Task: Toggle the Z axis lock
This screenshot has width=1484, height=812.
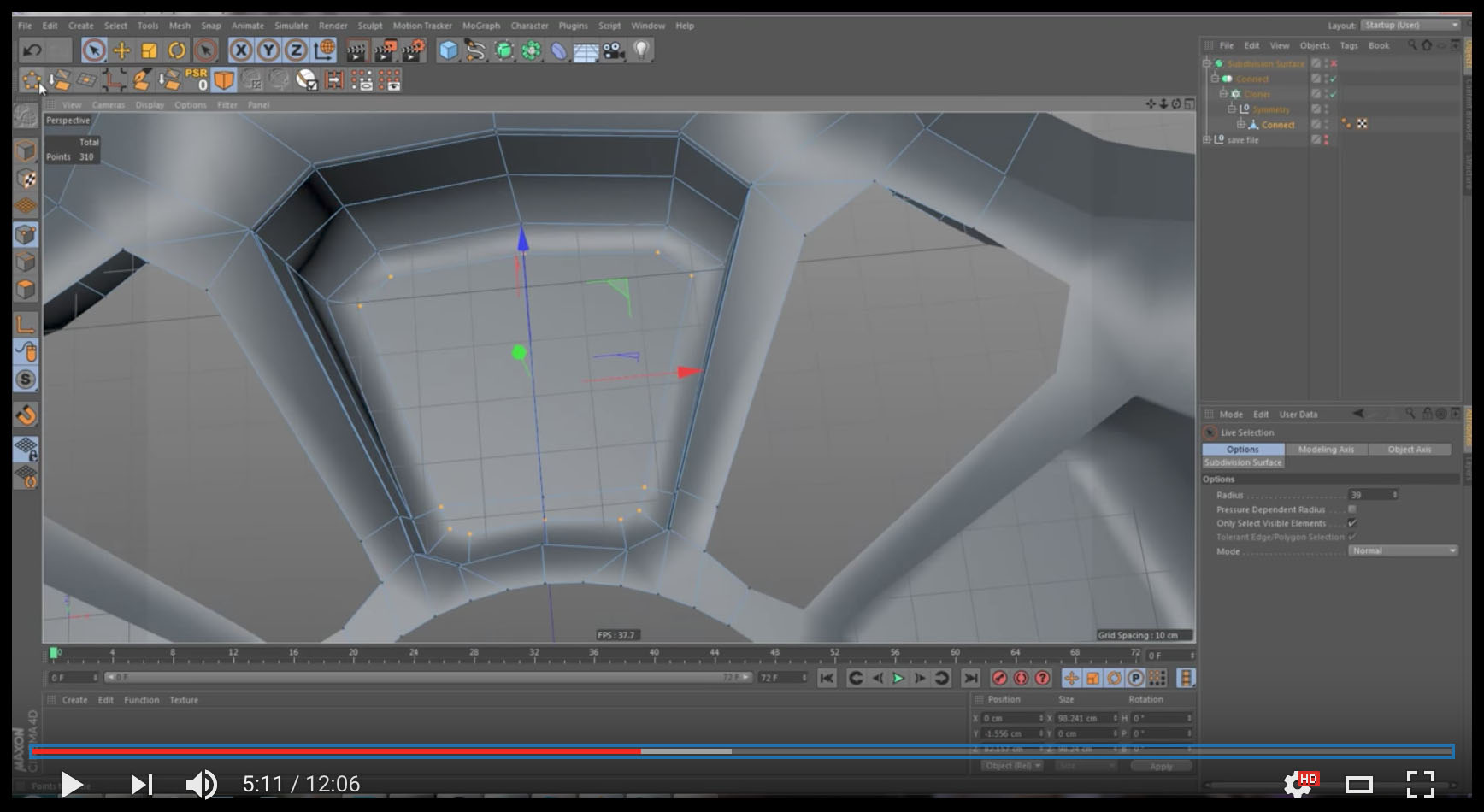Action: click(x=296, y=50)
